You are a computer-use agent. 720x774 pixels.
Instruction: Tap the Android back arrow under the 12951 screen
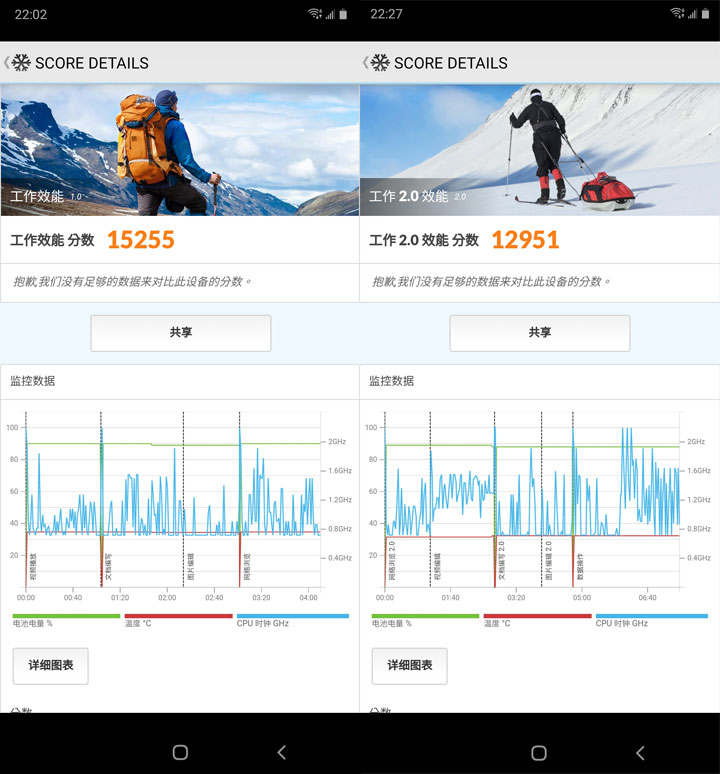pos(640,752)
